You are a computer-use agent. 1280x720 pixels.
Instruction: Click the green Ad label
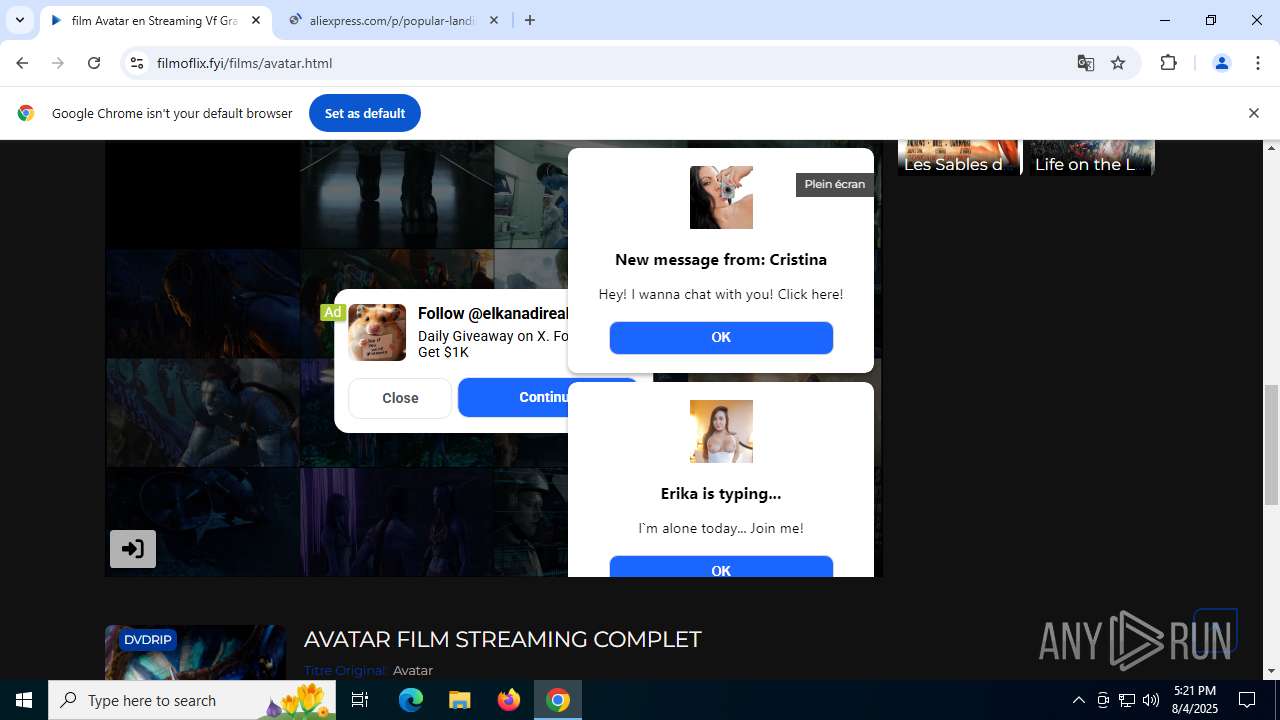pos(332,312)
